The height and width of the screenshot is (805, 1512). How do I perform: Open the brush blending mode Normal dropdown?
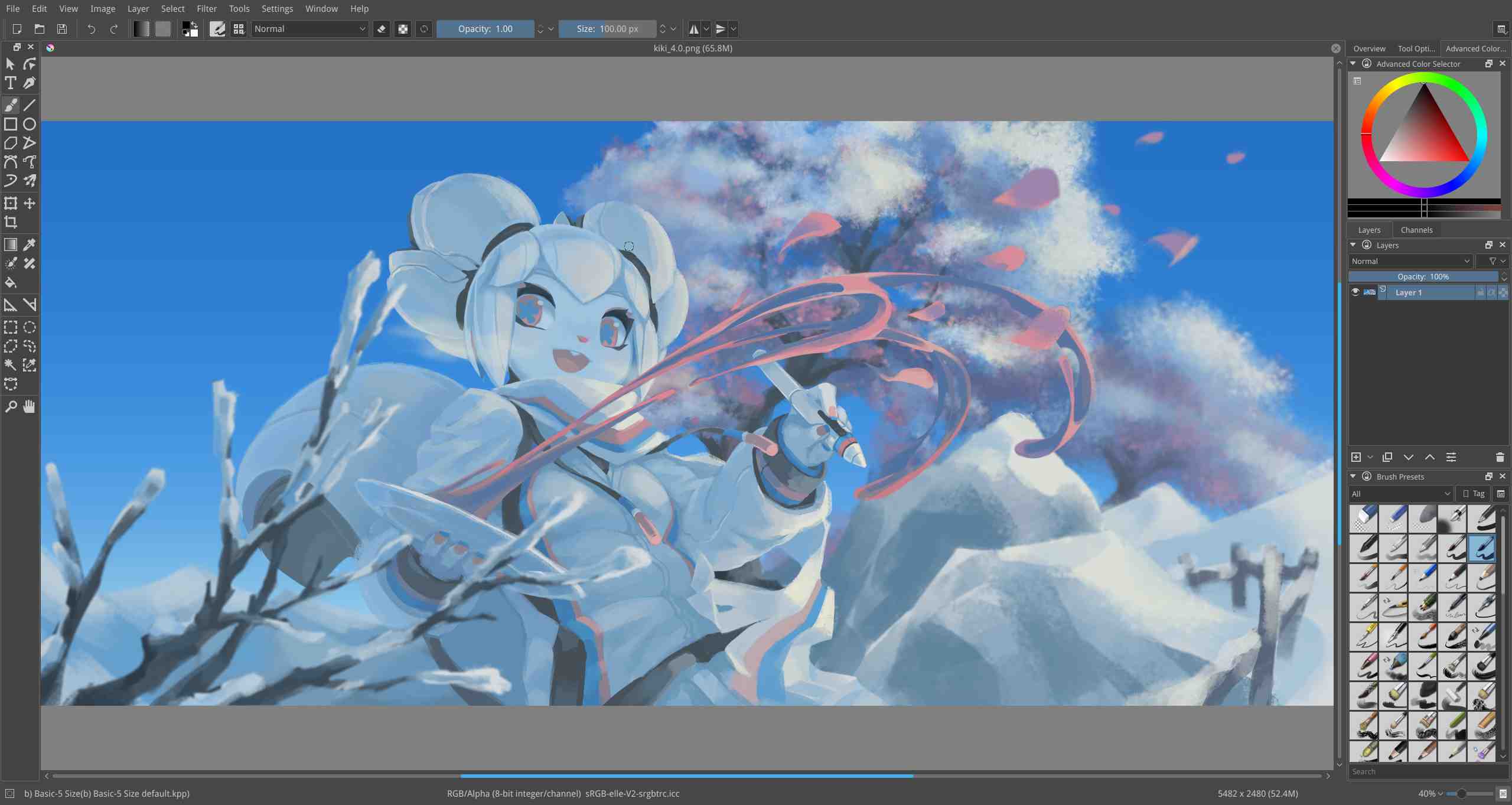click(309, 29)
